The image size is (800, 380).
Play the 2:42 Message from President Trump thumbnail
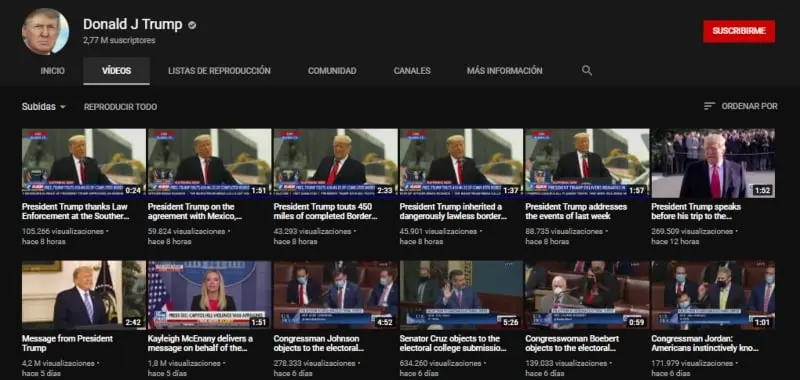(x=84, y=295)
